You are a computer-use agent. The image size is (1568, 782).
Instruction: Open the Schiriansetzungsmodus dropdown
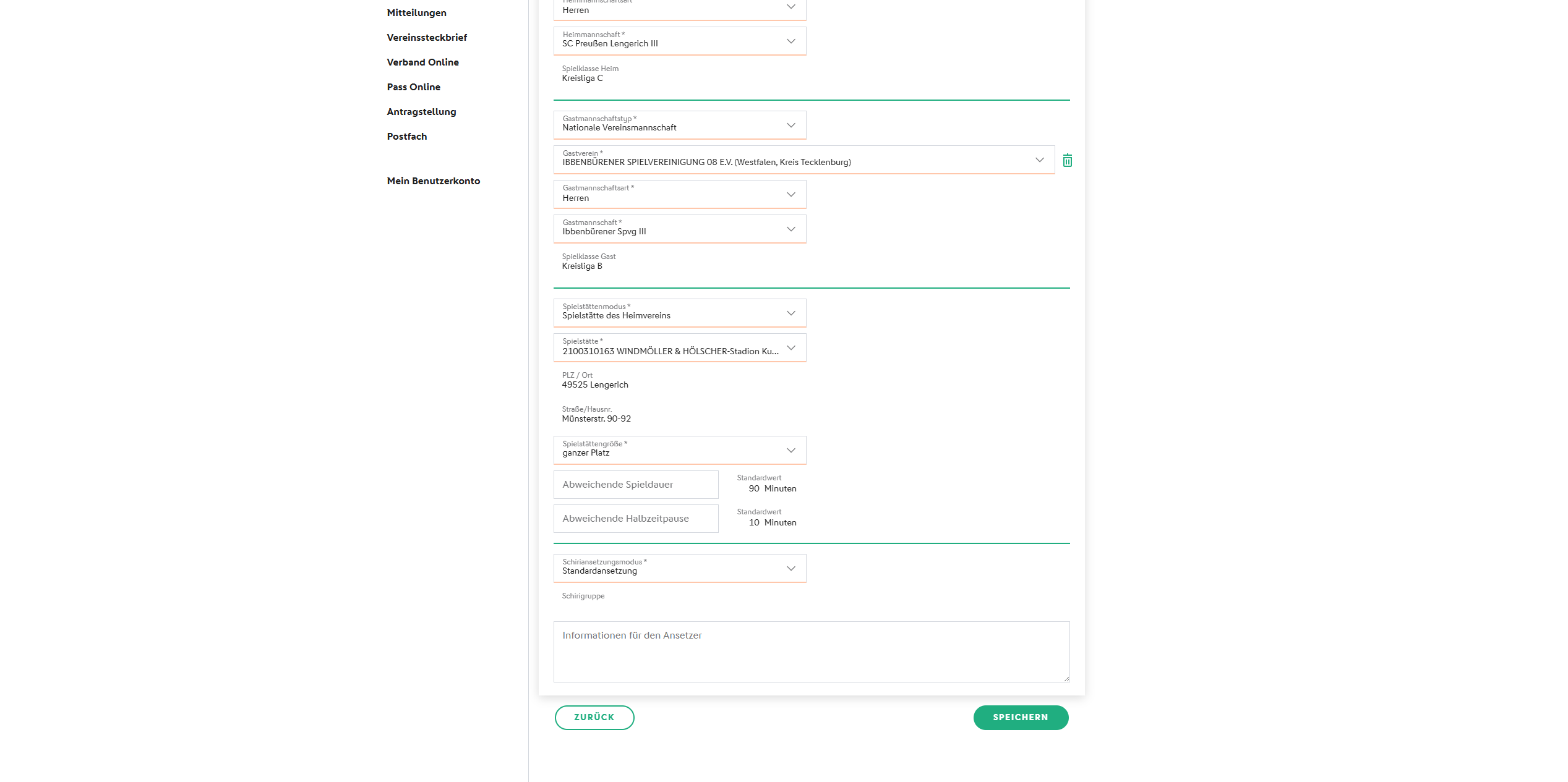[679, 568]
